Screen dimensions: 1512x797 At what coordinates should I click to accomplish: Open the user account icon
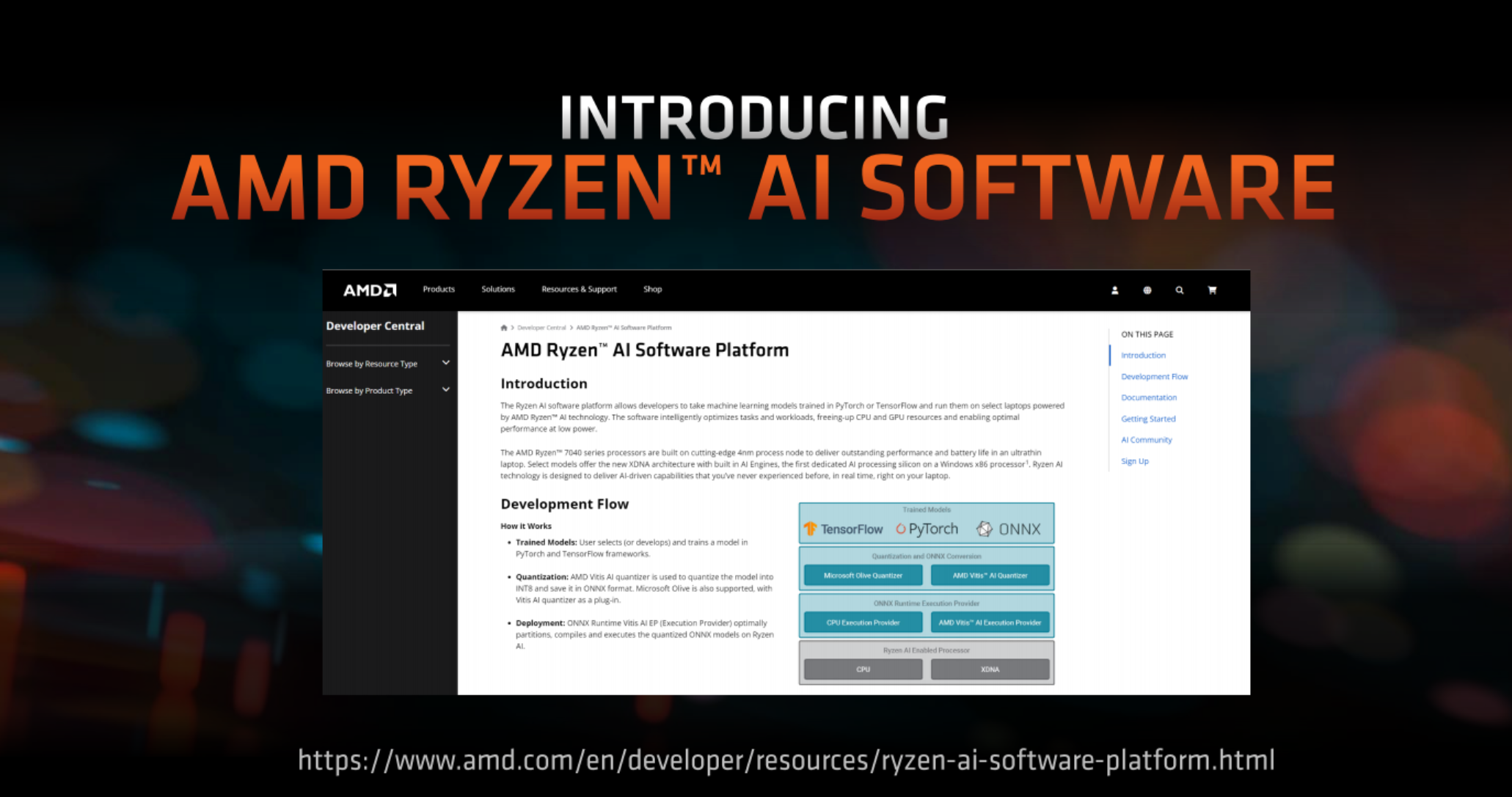click(x=1114, y=290)
